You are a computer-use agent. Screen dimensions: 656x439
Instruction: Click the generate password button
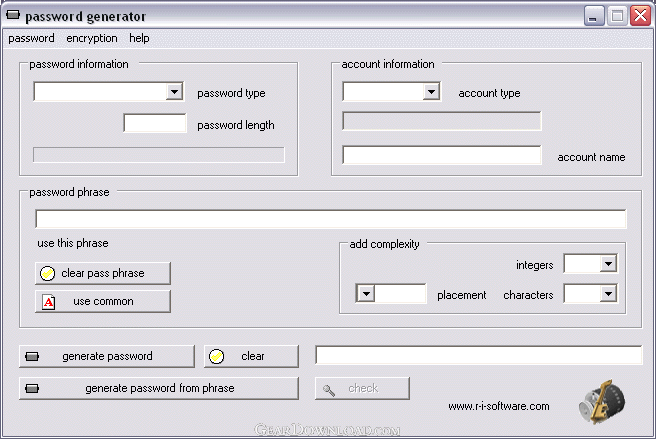106,356
